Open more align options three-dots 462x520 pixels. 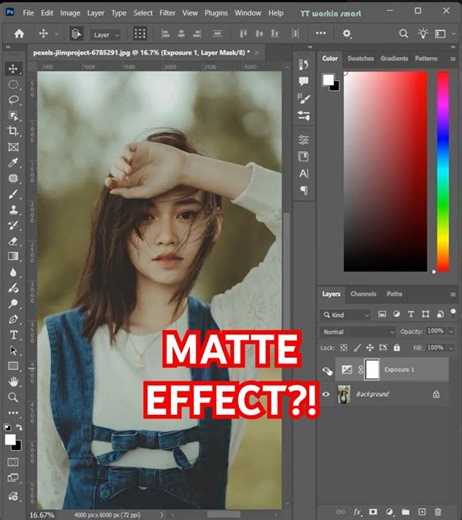click(321, 33)
